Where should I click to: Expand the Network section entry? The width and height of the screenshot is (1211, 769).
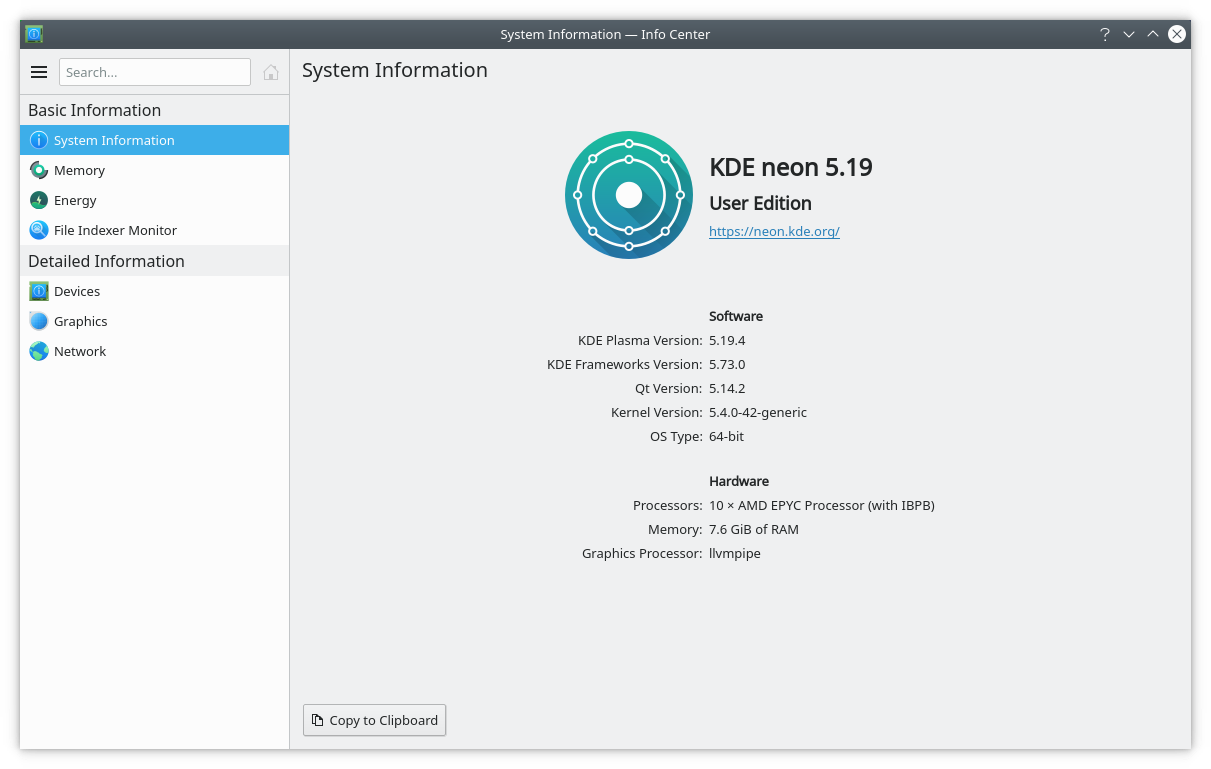tap(80, 351)
